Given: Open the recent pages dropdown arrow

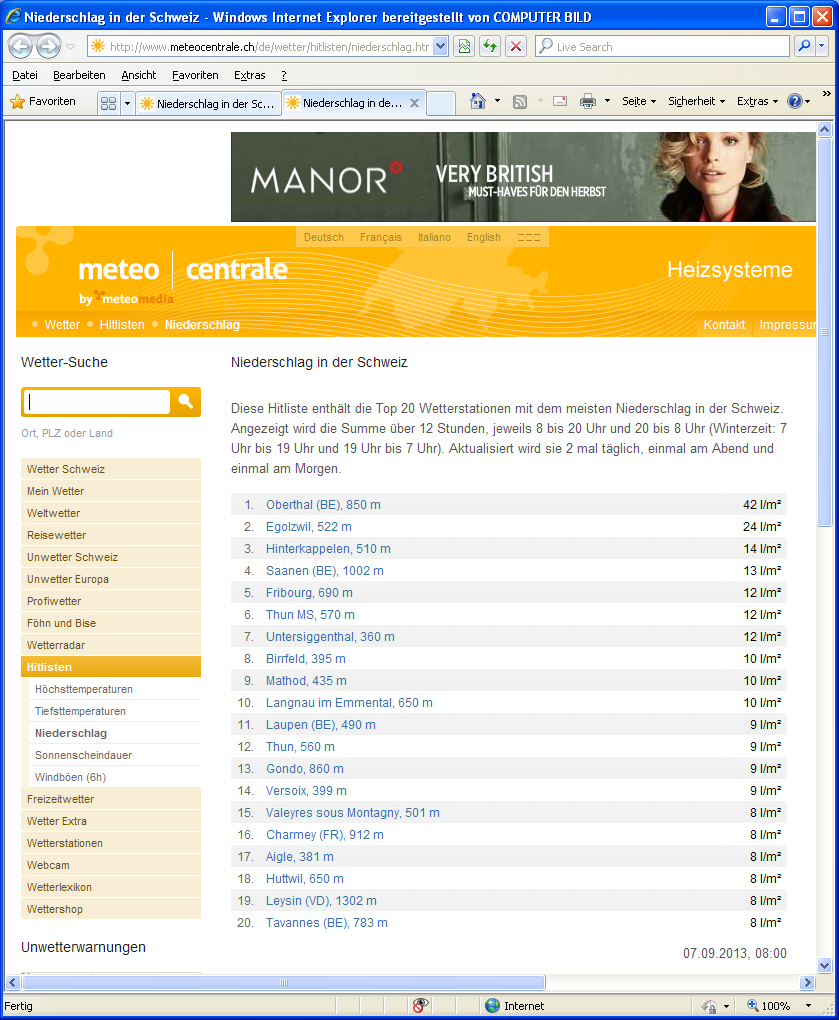Looking at the screenshot, I should (71, 47).
